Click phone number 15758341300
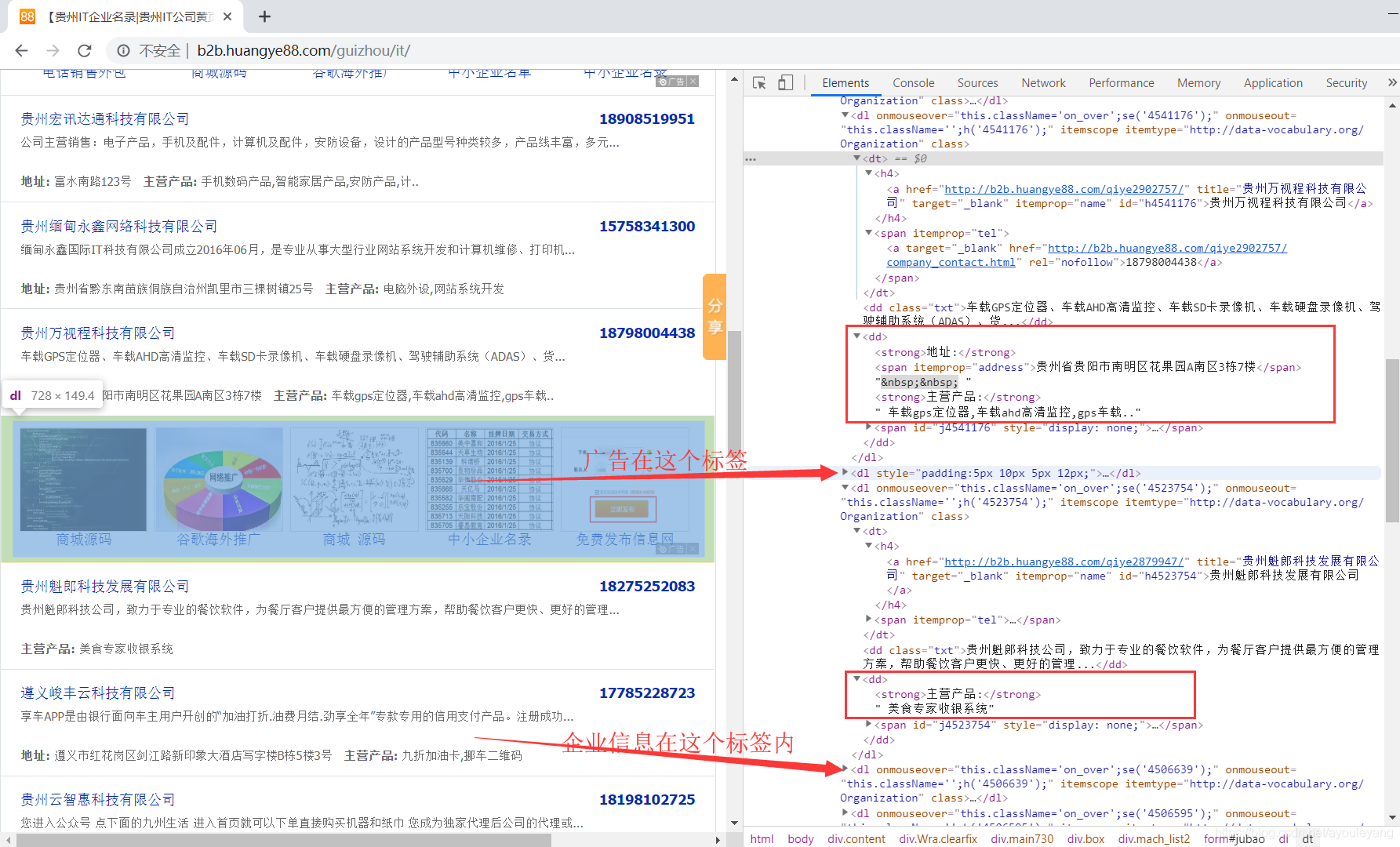This screenshot has width=1400, height=847. click(647, 227)
